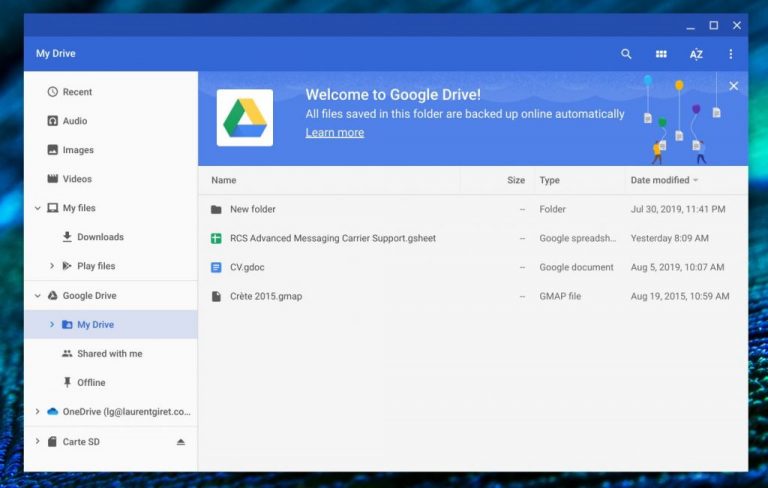Open the search icon in toolbar
Image resolution: width=768 pixels, height=488 pixels.
click(x=626, y=54)
